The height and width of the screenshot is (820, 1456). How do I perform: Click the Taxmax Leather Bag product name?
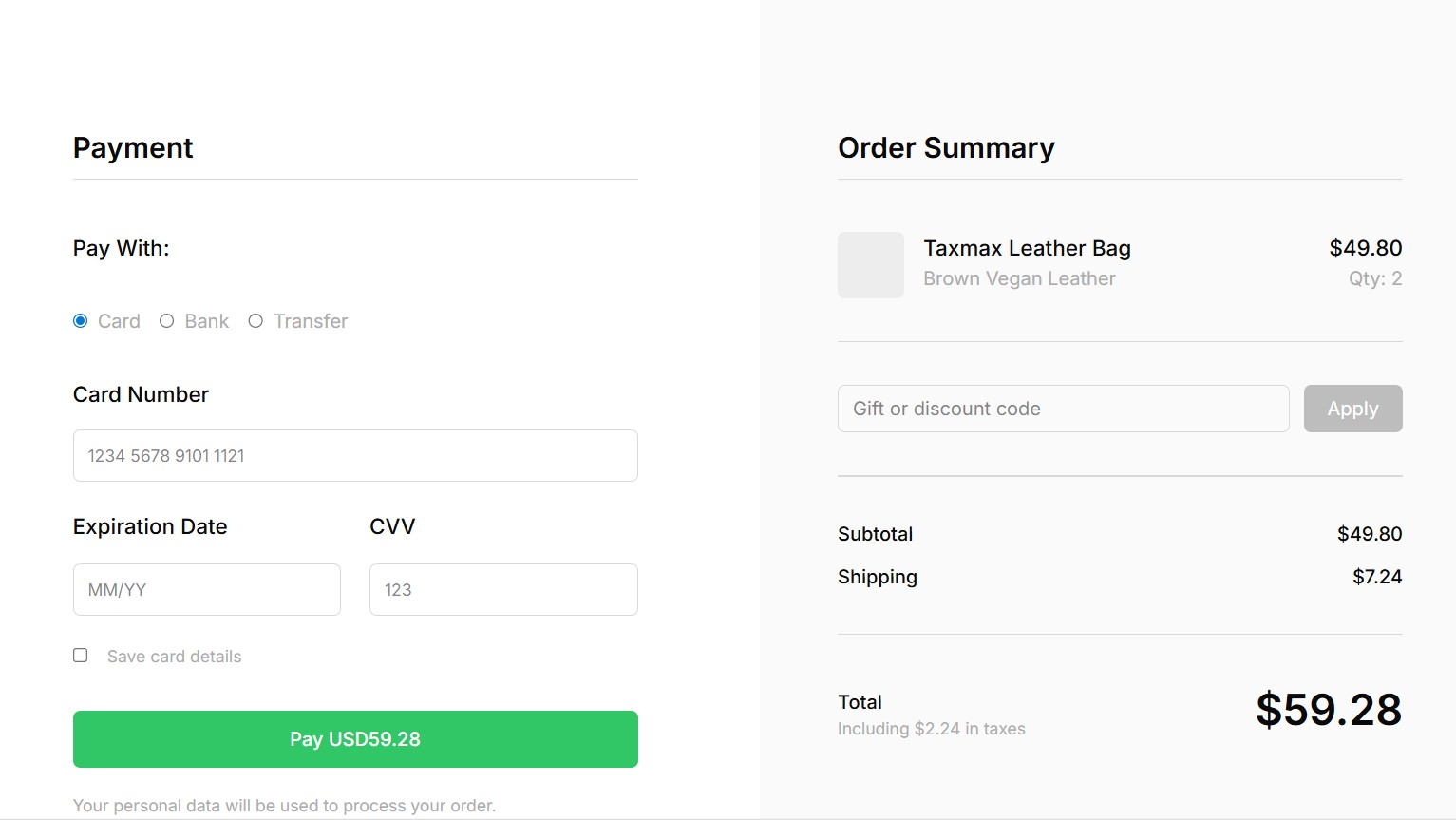point(1027,249)
